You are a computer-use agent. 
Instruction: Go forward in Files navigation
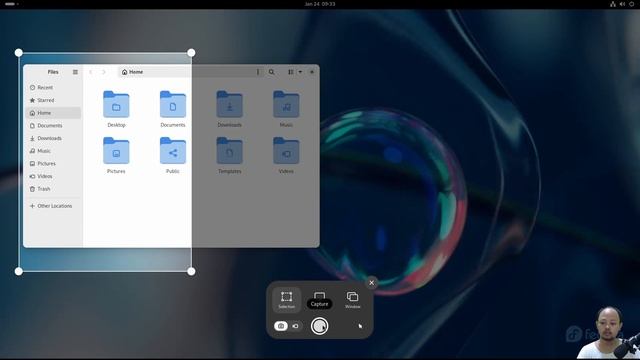click(x=104, y=72)
